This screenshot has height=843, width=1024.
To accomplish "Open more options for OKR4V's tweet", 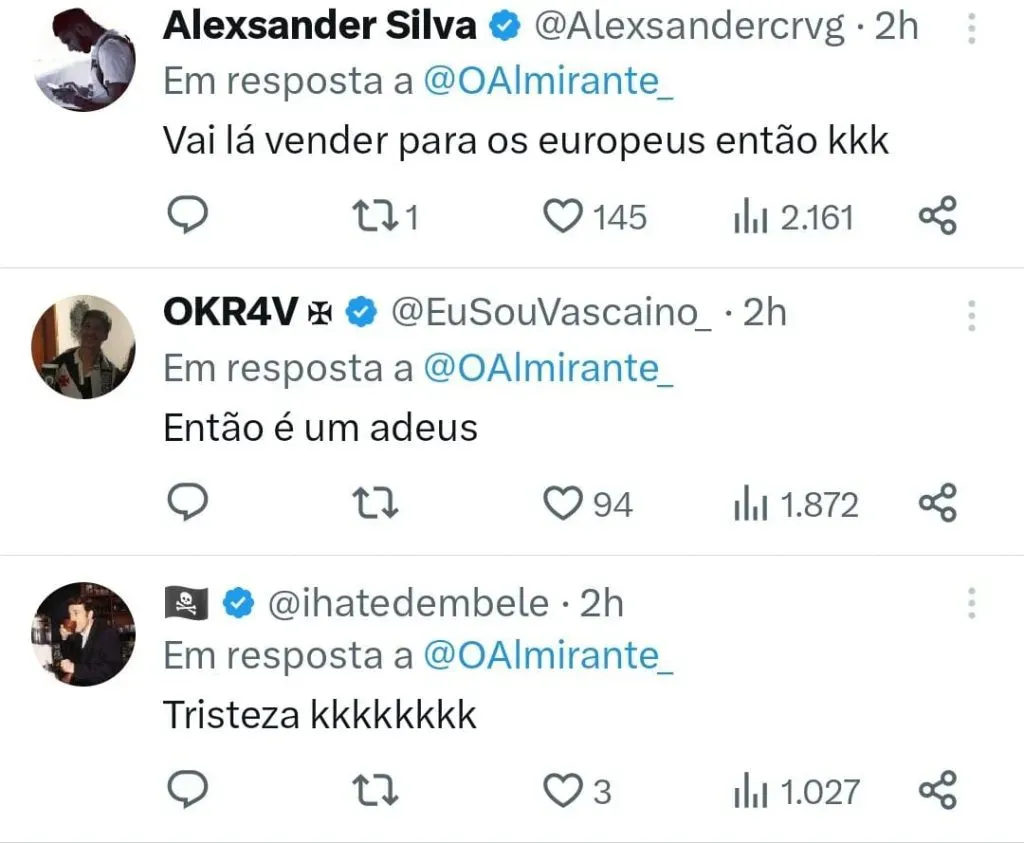I will (971, 315).
